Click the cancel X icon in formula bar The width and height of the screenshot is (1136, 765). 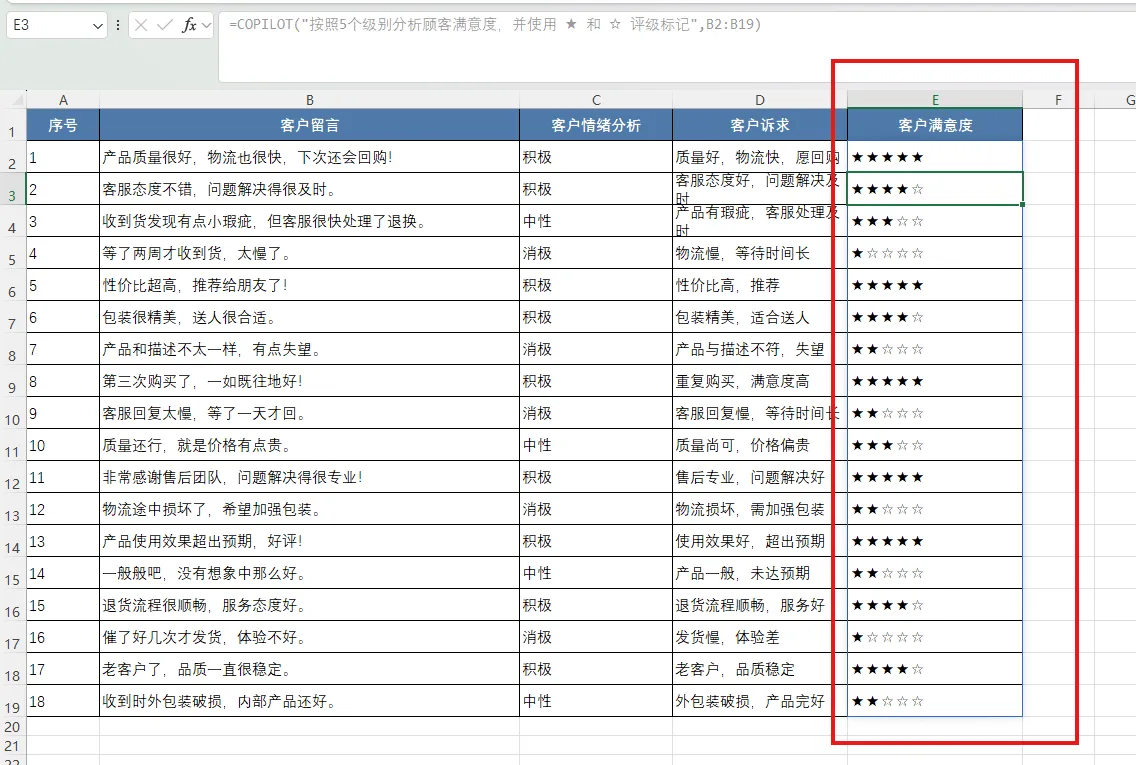[x=141, y=25]
